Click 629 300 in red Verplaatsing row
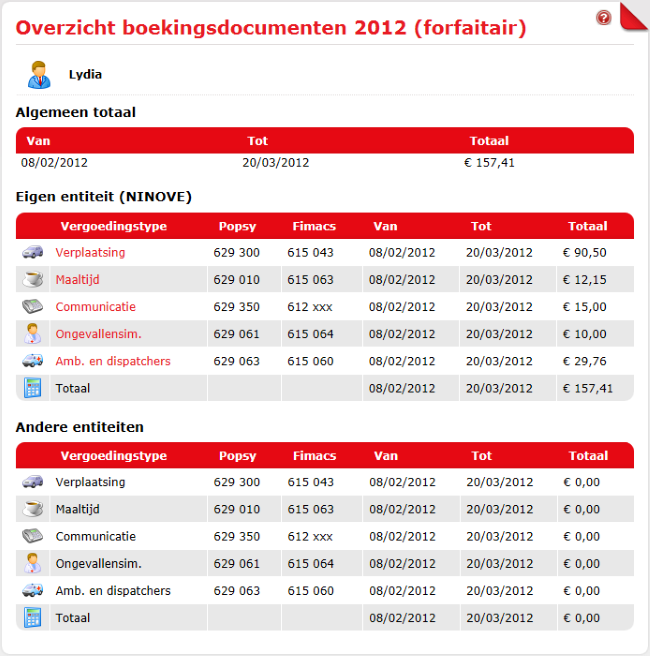650x656 pixels. [237, 252]
